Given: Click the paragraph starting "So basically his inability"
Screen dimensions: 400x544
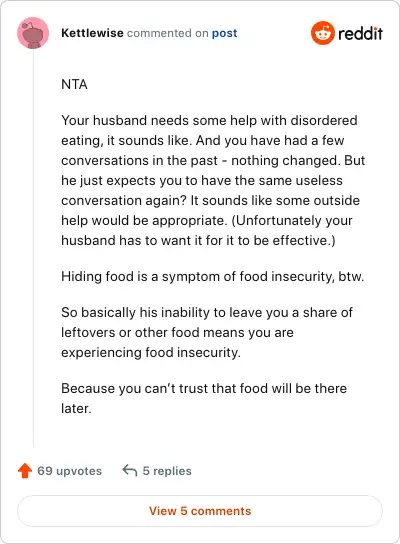Looking at the screenshot, I should tap(207, 332).
